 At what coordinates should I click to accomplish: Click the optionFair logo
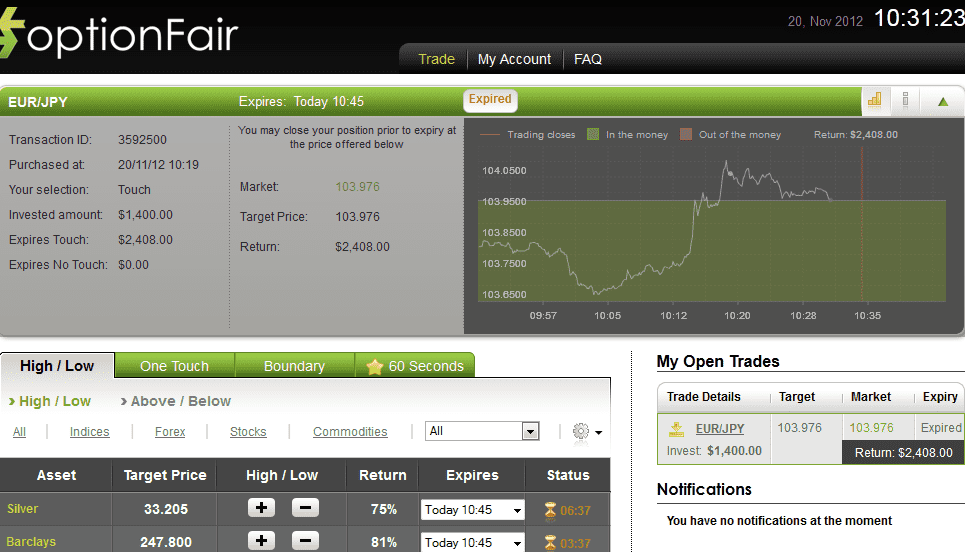(119, 34)
